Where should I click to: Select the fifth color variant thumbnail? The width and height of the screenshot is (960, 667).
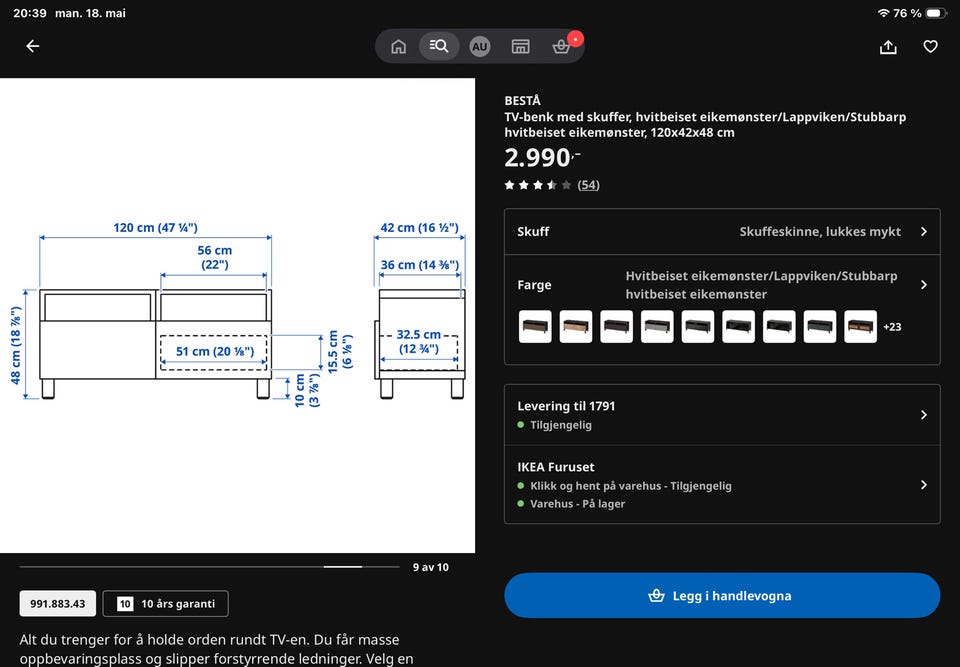pos(698,326)
